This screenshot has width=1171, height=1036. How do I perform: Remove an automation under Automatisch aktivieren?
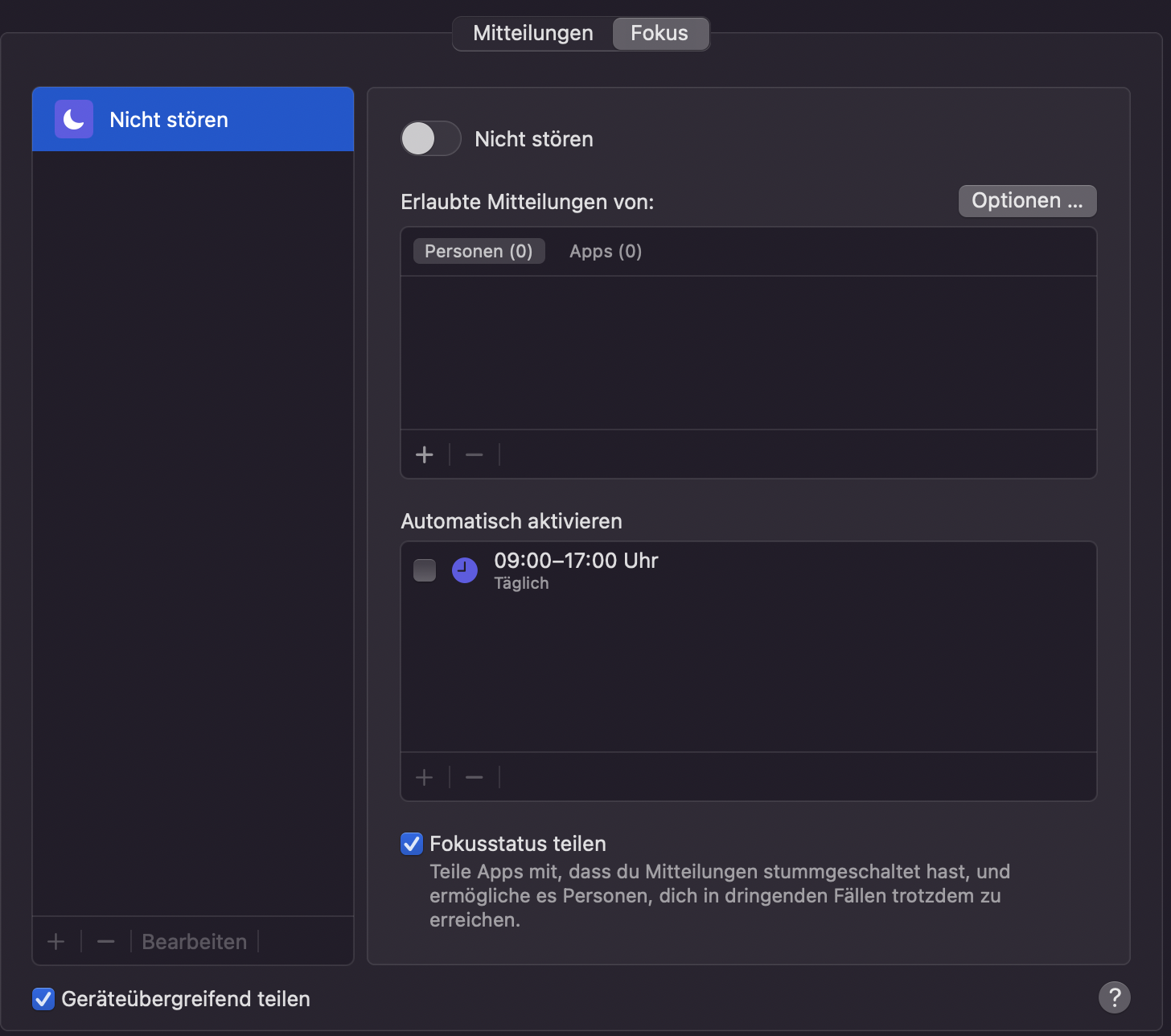pos(475,777)
